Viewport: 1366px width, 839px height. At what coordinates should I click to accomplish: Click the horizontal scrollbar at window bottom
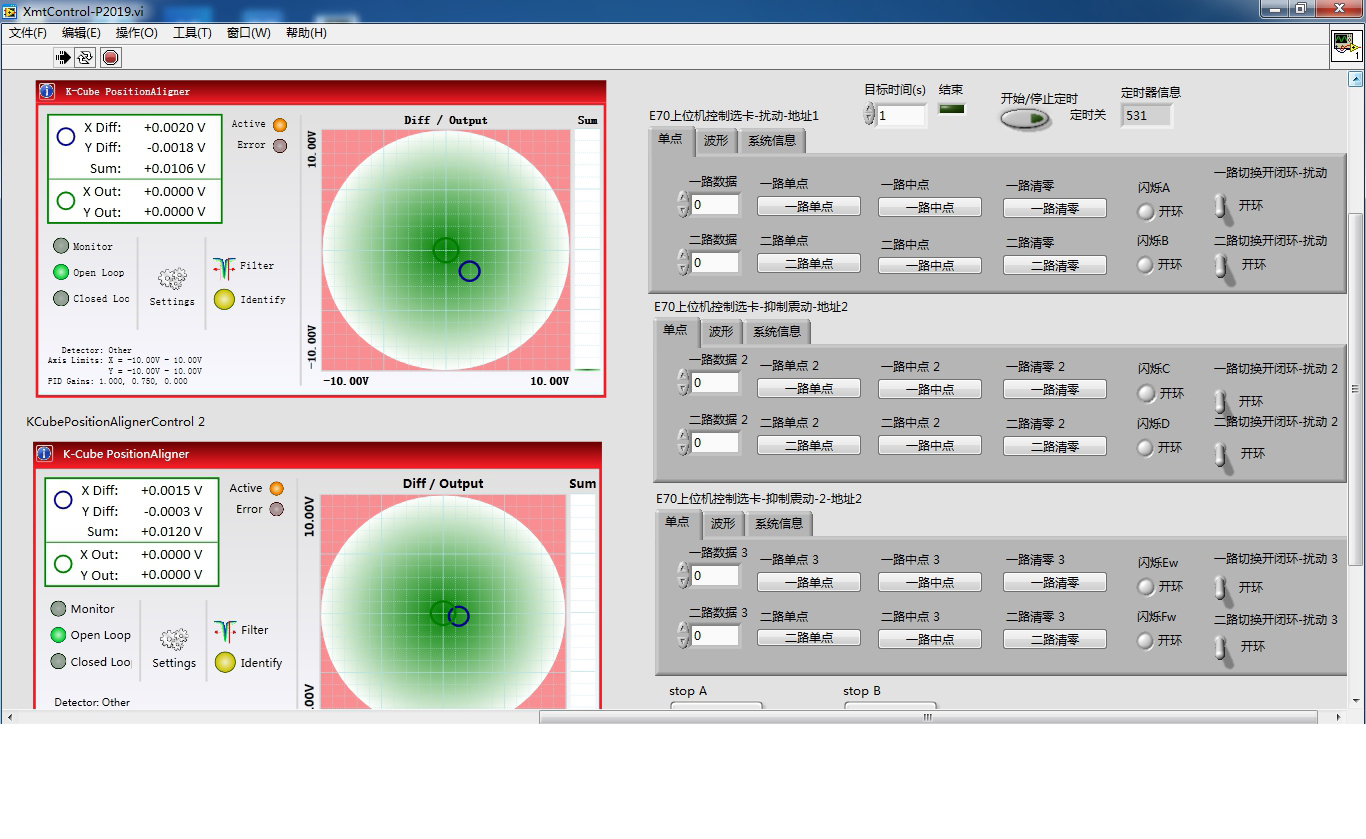click(928, 717)
